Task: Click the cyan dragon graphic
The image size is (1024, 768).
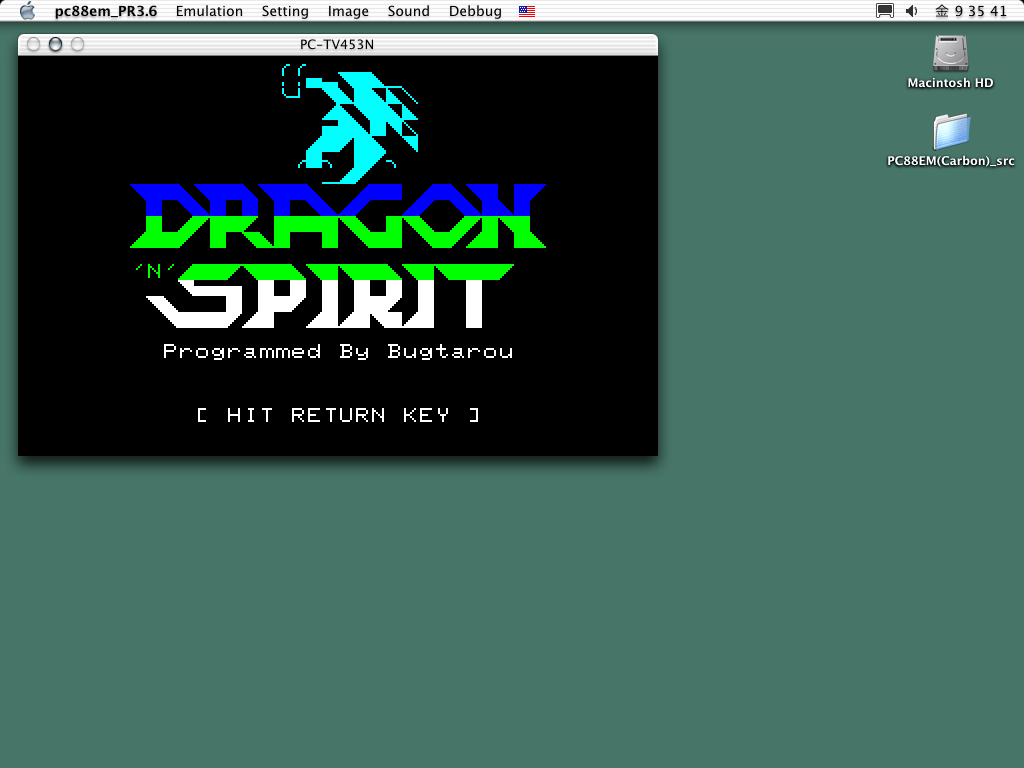Action: (x=351, y=123)
